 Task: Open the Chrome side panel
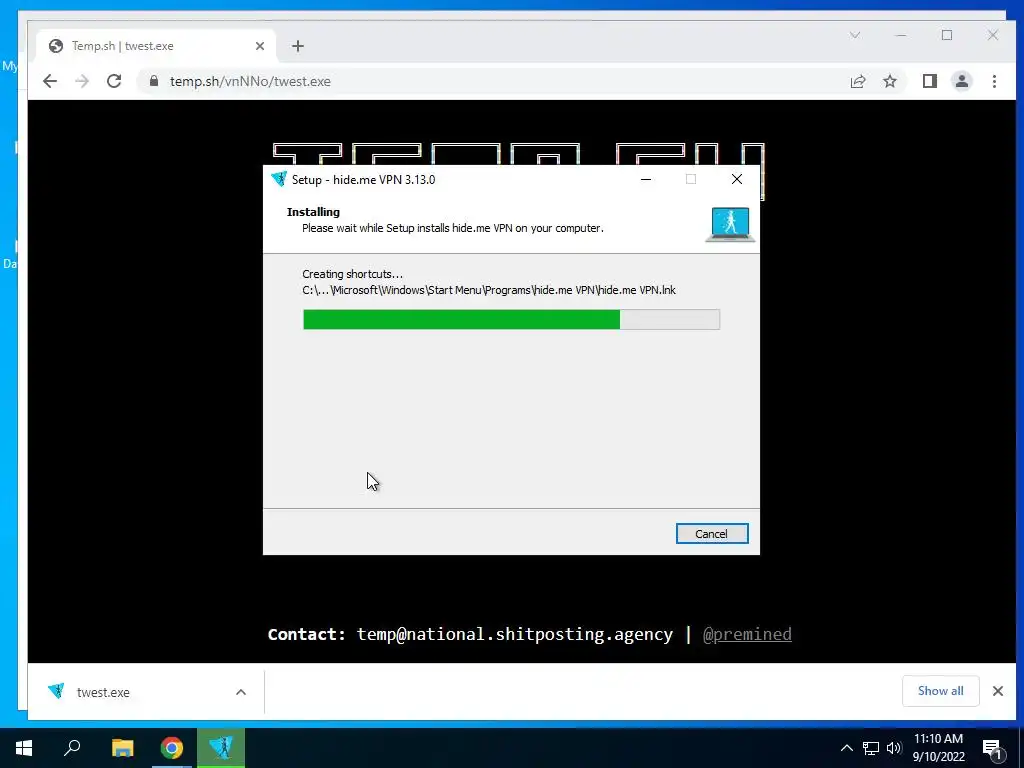[x=929, y=81]
